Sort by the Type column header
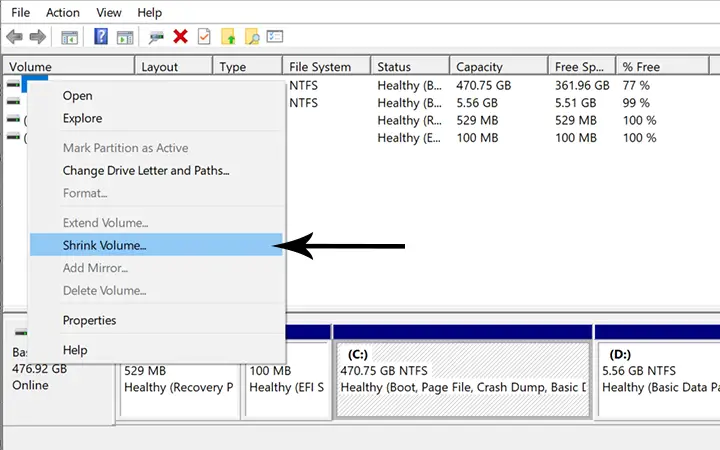 248,67
